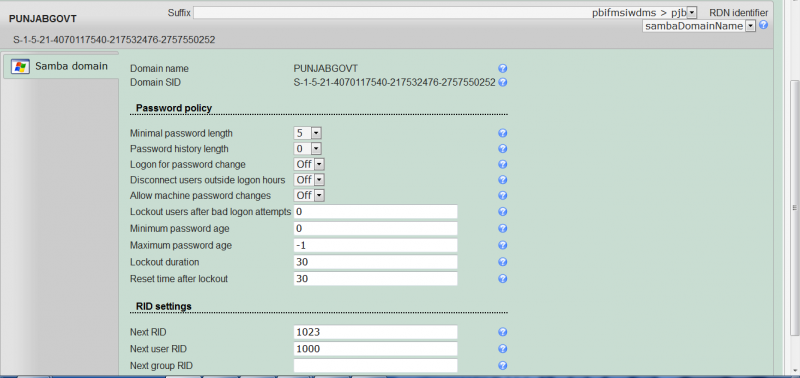Open help next to RDN identifier dropdown
The width and height of the screenshot is (800, 378).
tap(763, 24)
